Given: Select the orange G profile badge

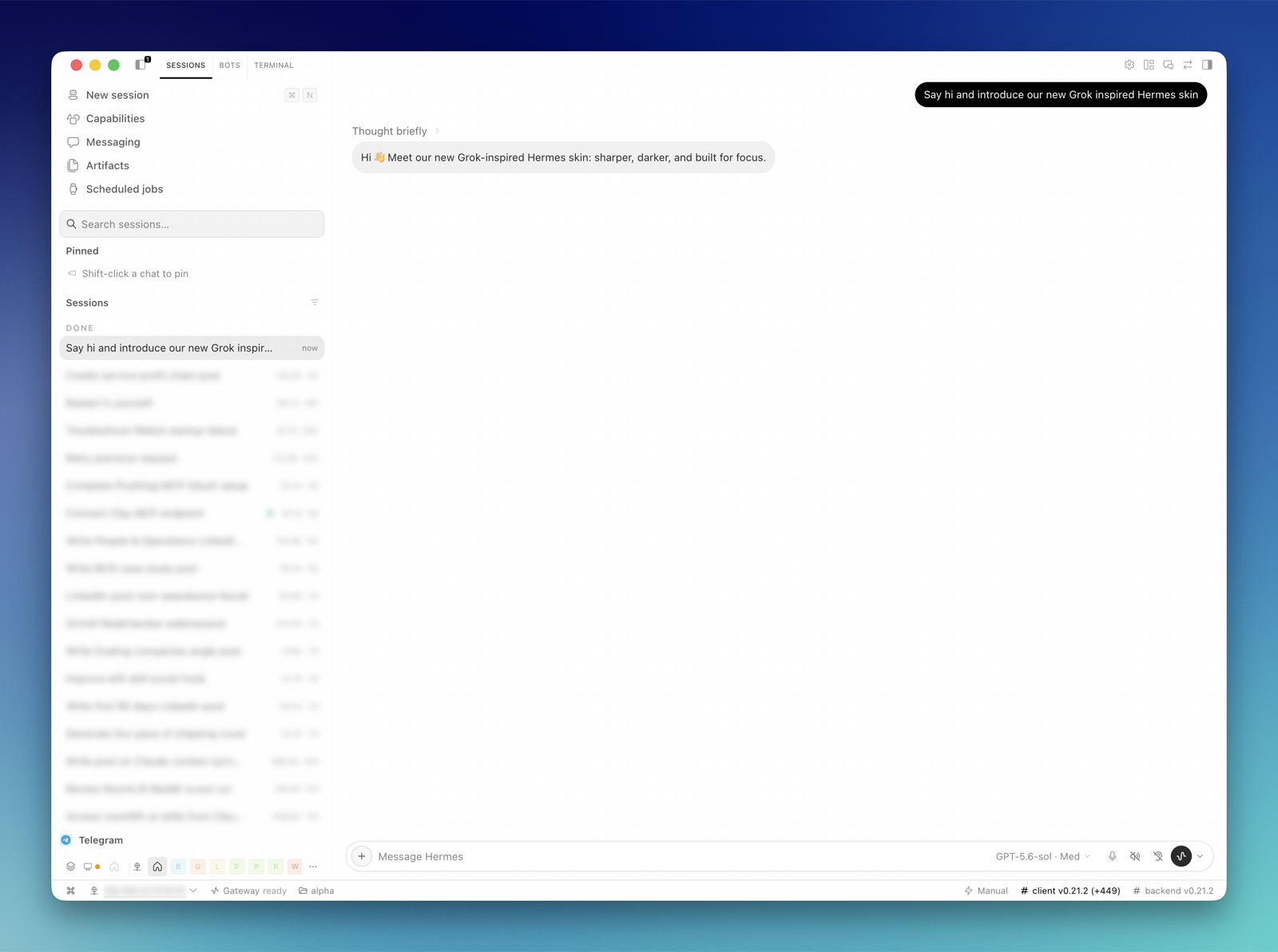Looking at the screenshot, I should (x=198, y=867).
